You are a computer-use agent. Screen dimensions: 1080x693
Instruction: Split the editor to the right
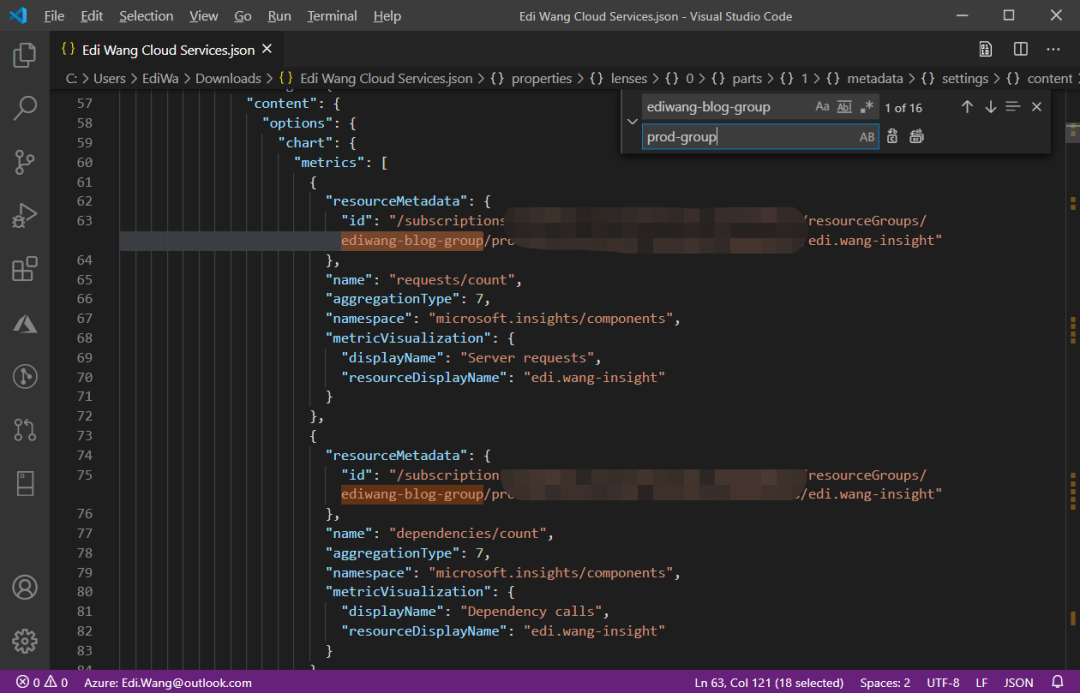point(1021,49)
